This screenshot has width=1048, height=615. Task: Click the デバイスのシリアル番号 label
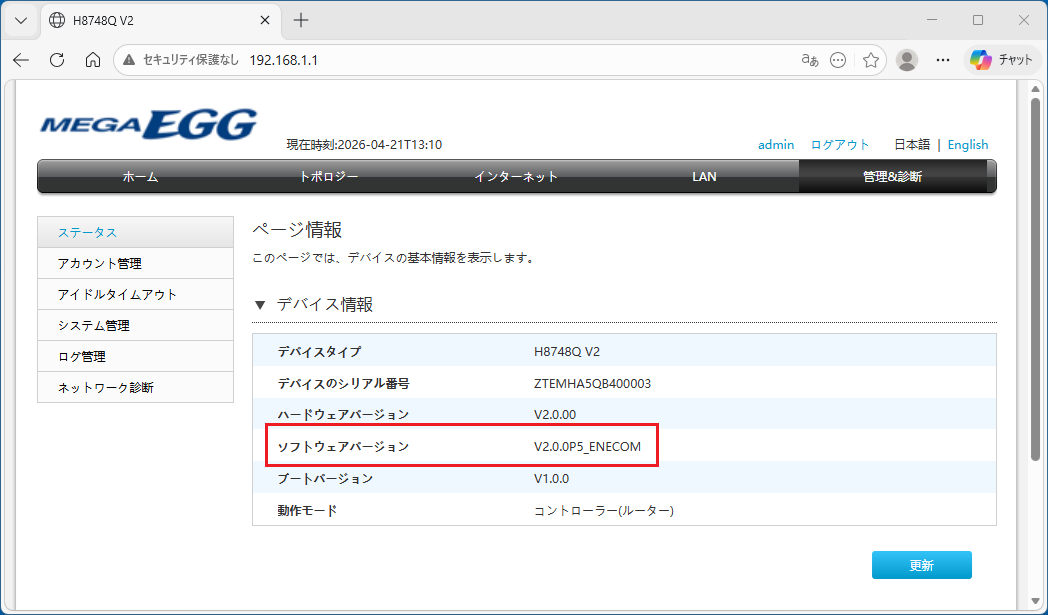point(344,384)
